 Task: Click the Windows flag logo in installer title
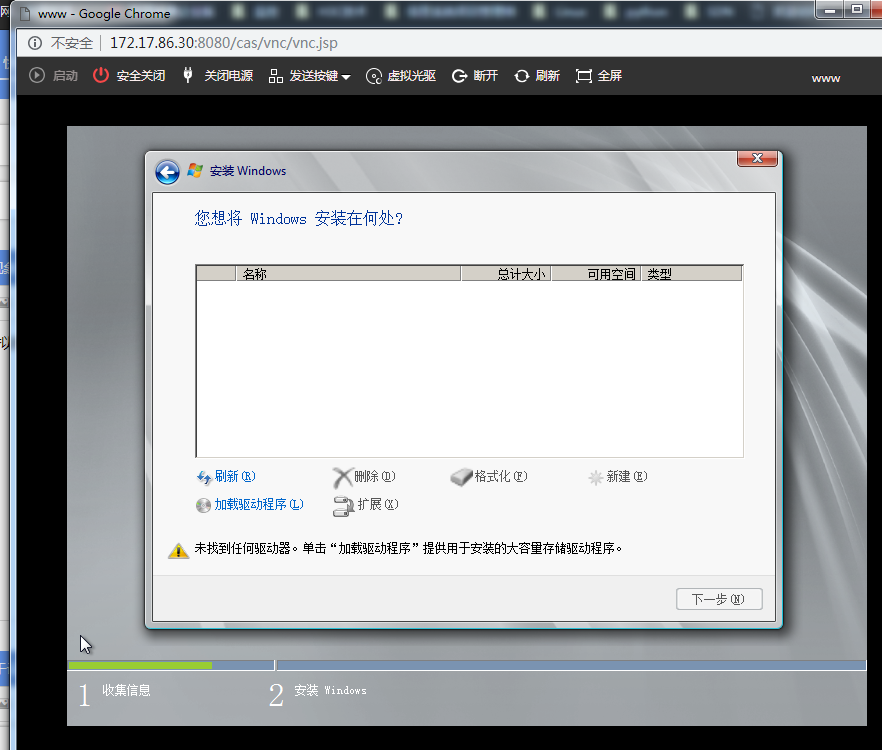click(195, 170)
